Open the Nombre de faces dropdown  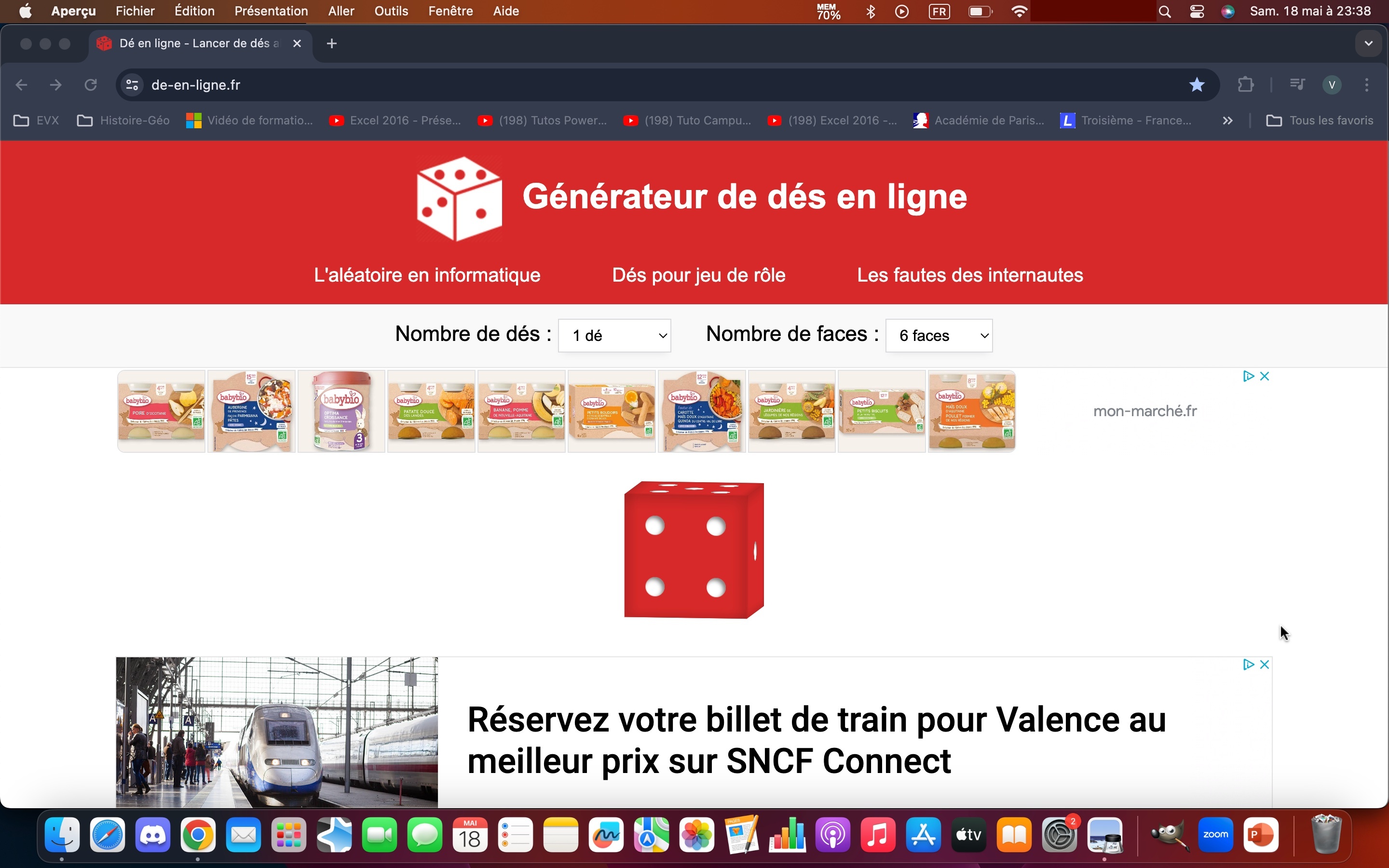click(x=939, y=335)
